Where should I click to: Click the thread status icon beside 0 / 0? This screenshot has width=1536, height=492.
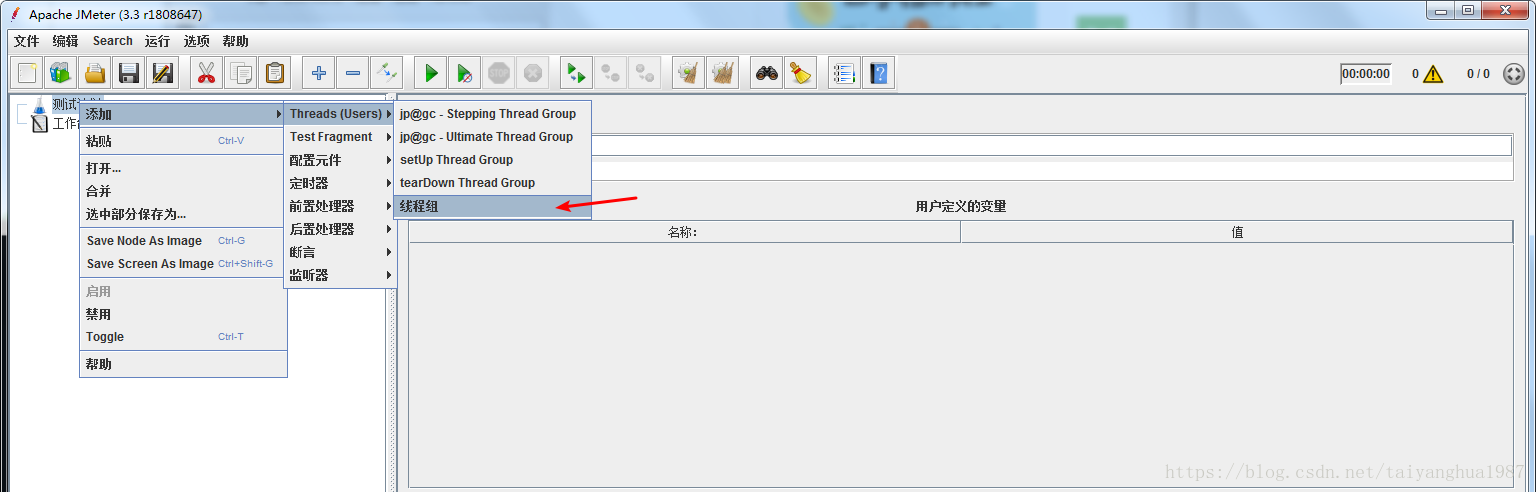tap(1514, 74)
